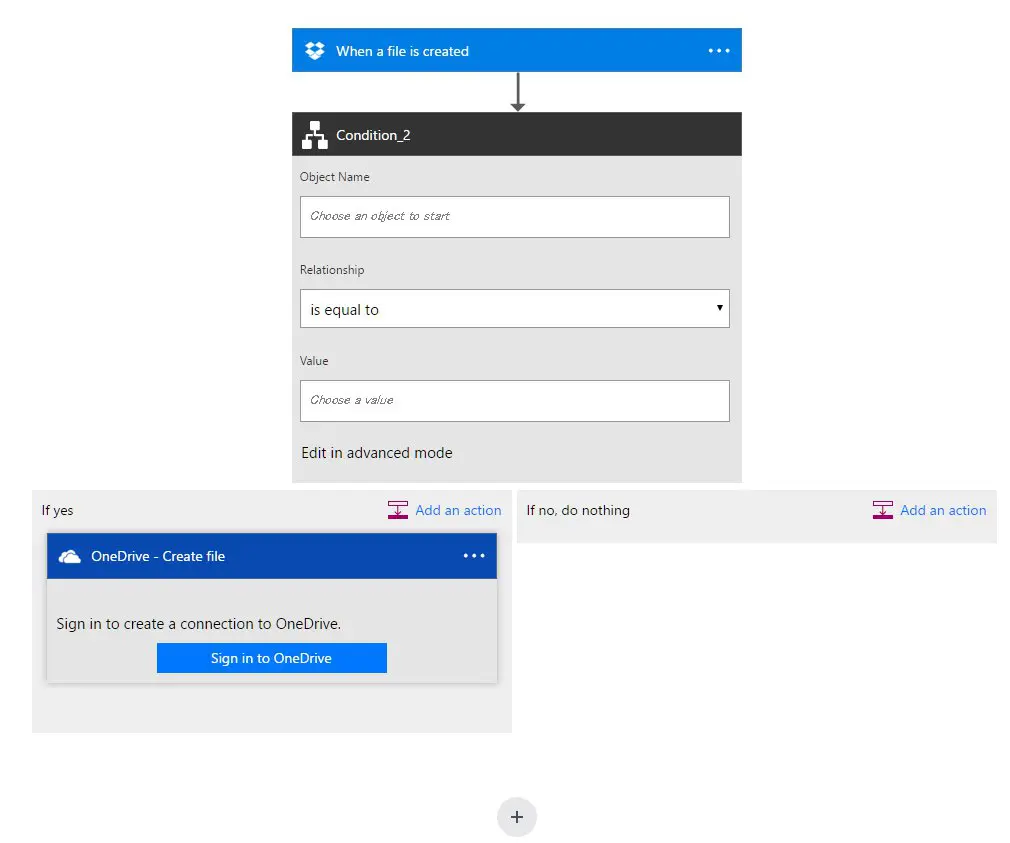
Task: Click the 'Choose a value' input field
Action: click(515, 401)
